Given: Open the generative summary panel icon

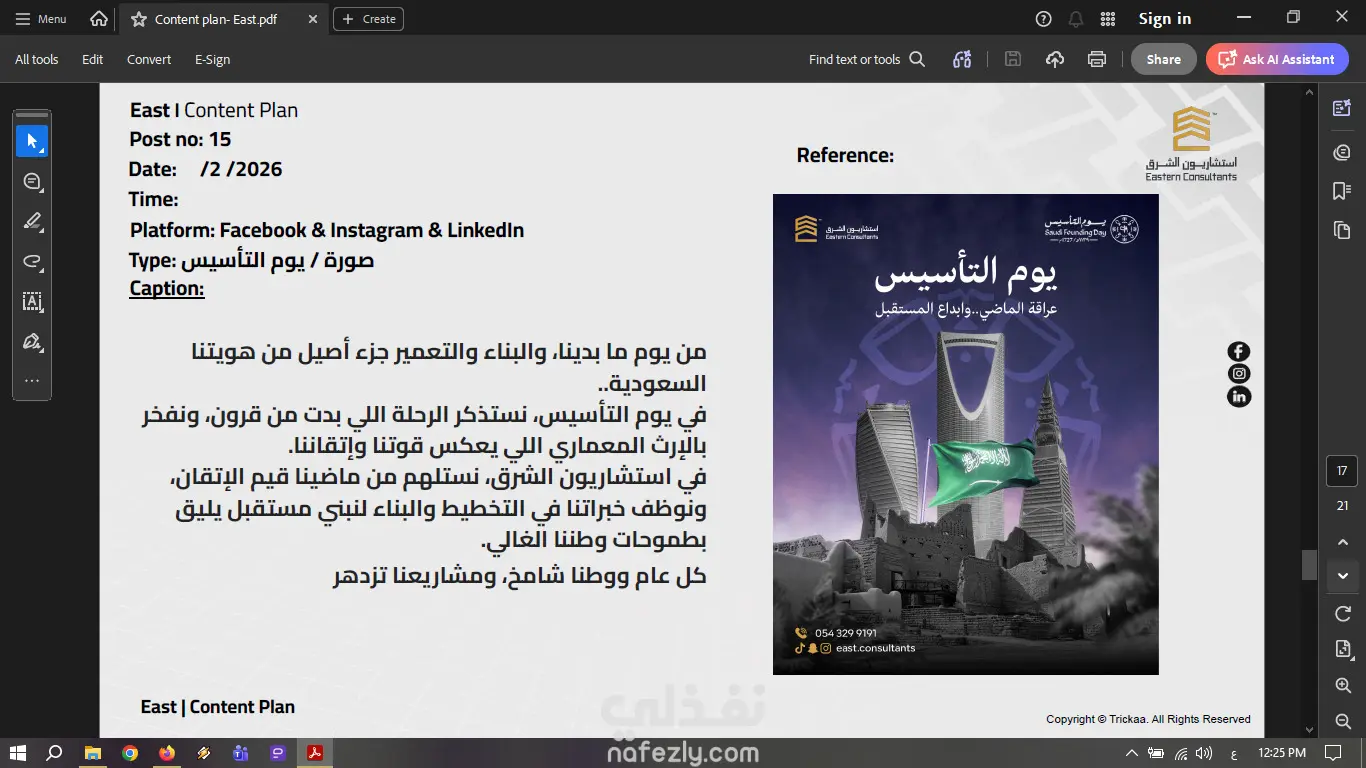Looking at the screenshot, I should [1342, 152].
